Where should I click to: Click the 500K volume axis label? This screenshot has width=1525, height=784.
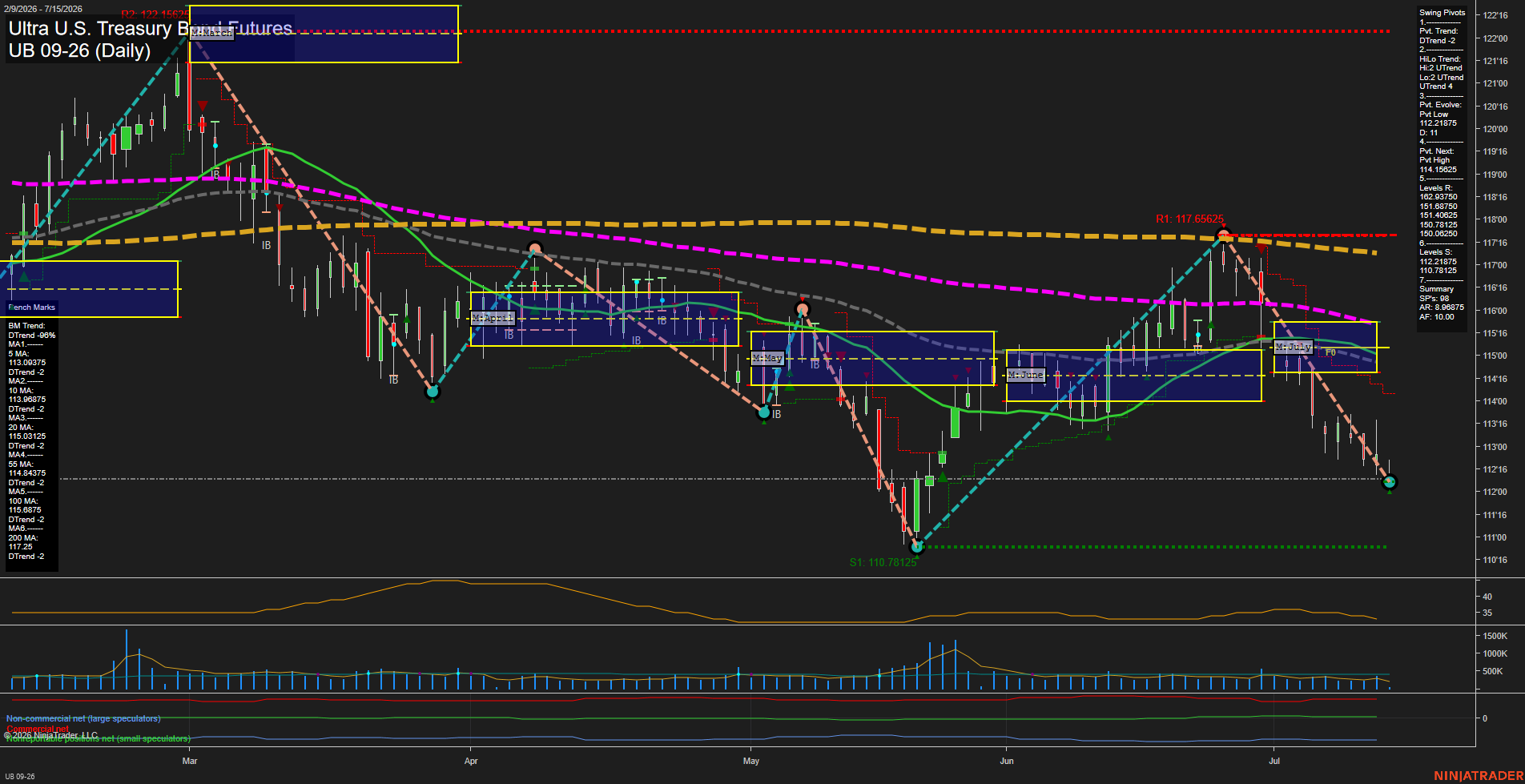1493,671
